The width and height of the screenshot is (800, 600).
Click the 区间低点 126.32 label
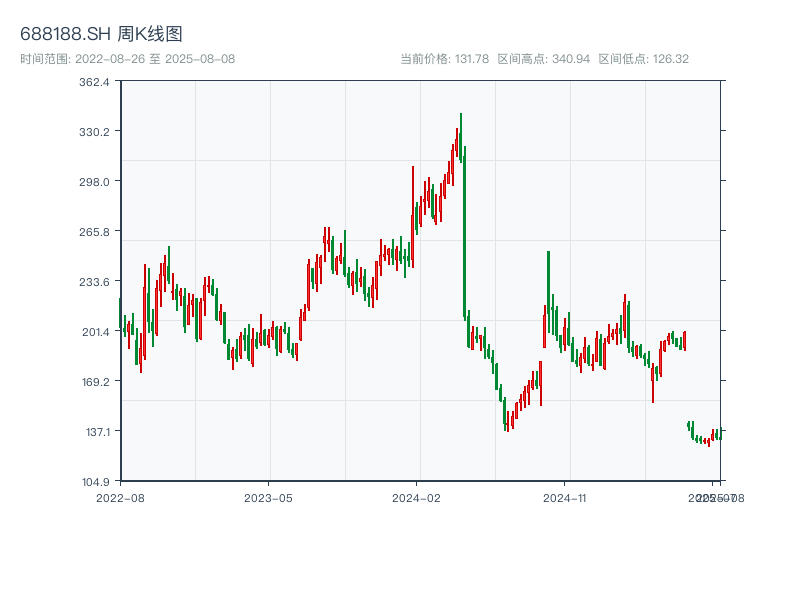click(643, 59)
